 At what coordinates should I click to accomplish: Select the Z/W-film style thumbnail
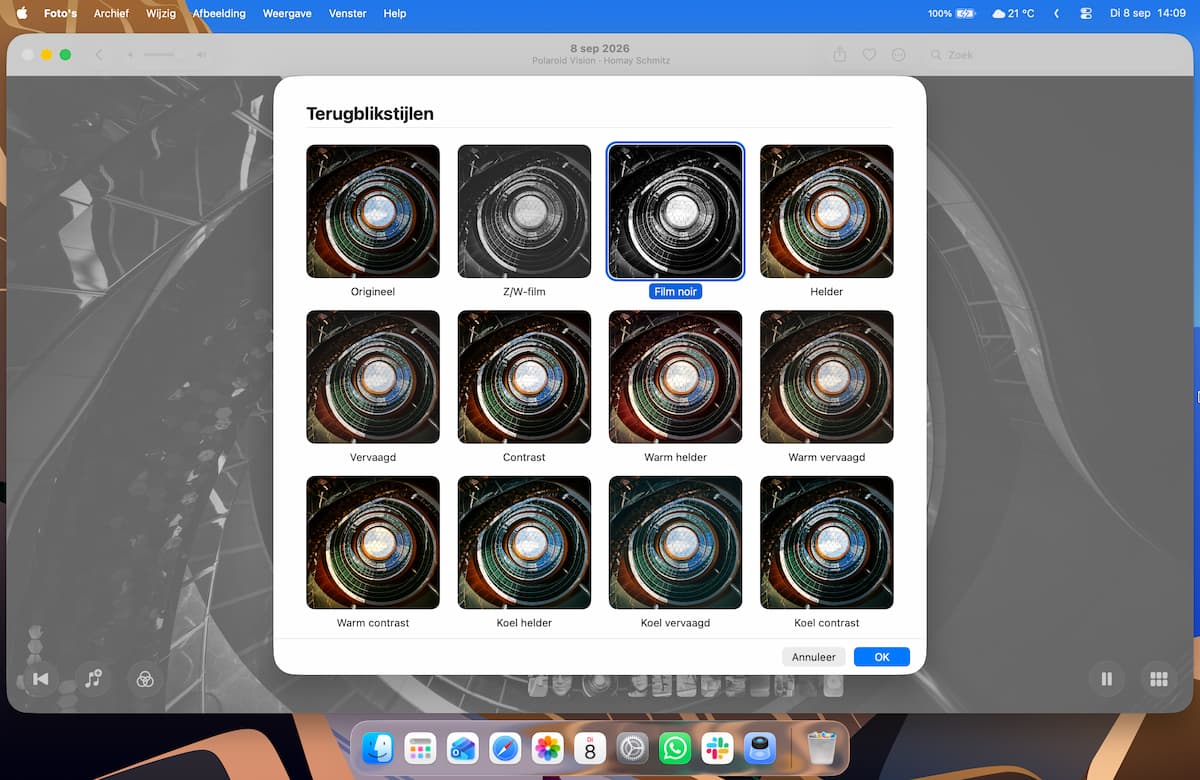pyautogui.click(x=524, y=212)
